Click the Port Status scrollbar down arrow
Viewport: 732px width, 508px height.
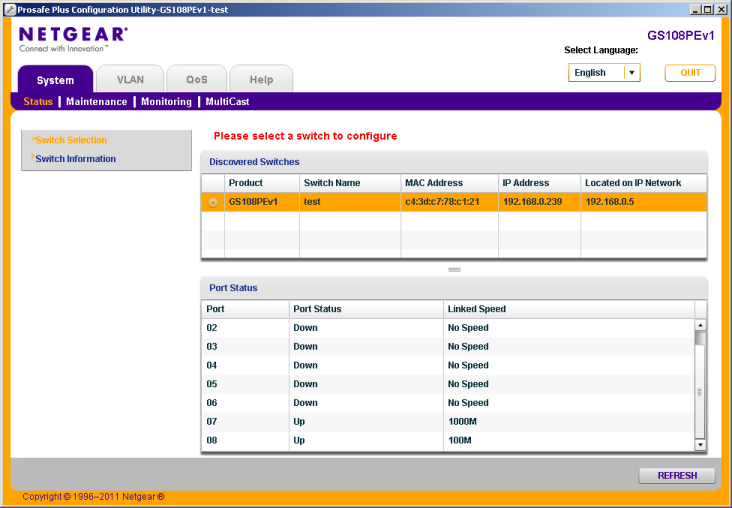[700, 445]
